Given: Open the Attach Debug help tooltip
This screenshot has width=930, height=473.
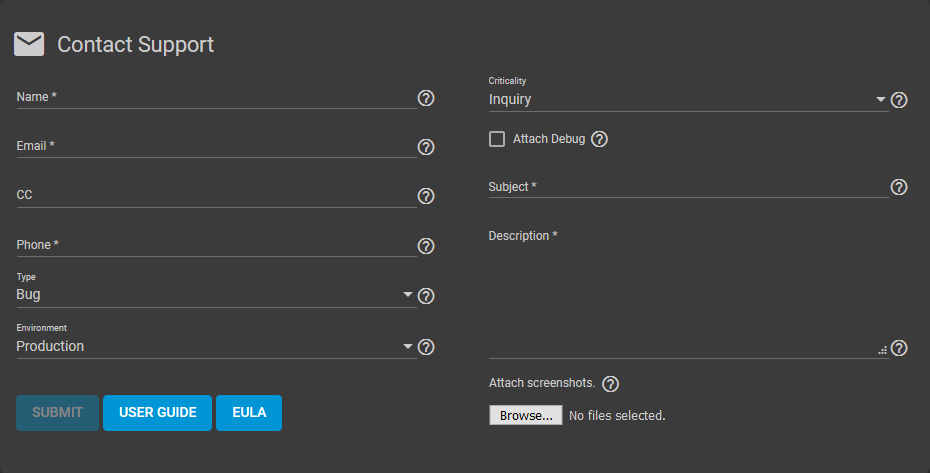Looking at the screenshot, I should pos(600,139).
